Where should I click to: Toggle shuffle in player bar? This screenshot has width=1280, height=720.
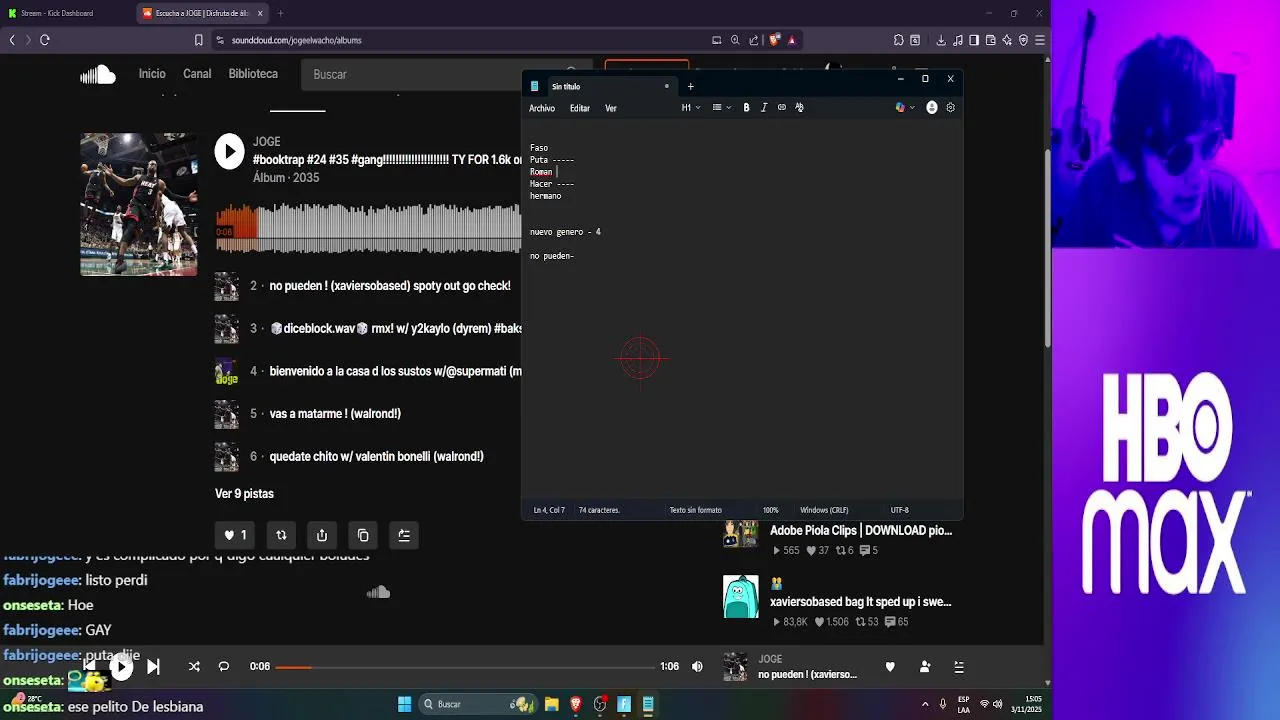point(194,667)
